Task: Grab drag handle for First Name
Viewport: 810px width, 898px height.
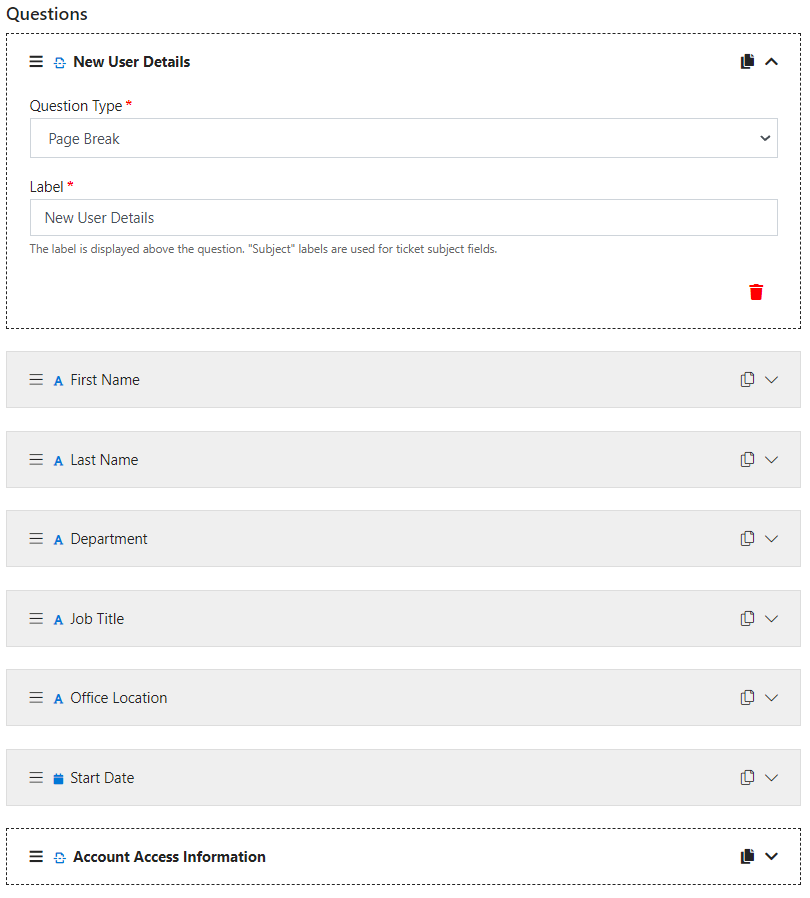Action: point(36,380)
